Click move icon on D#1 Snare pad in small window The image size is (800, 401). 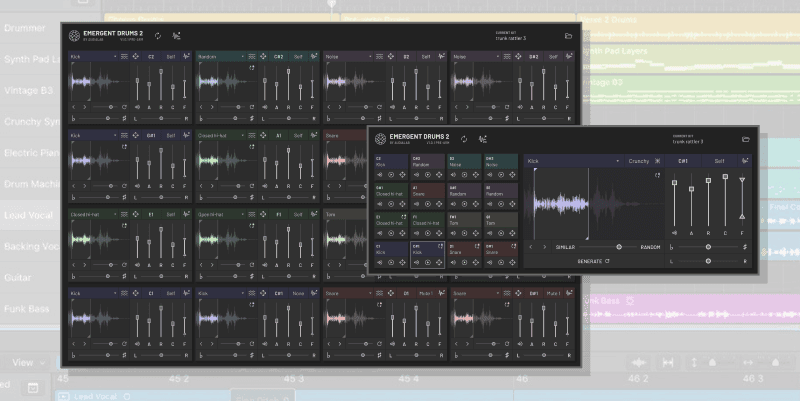pyautogui.click(x=512, y=262)
